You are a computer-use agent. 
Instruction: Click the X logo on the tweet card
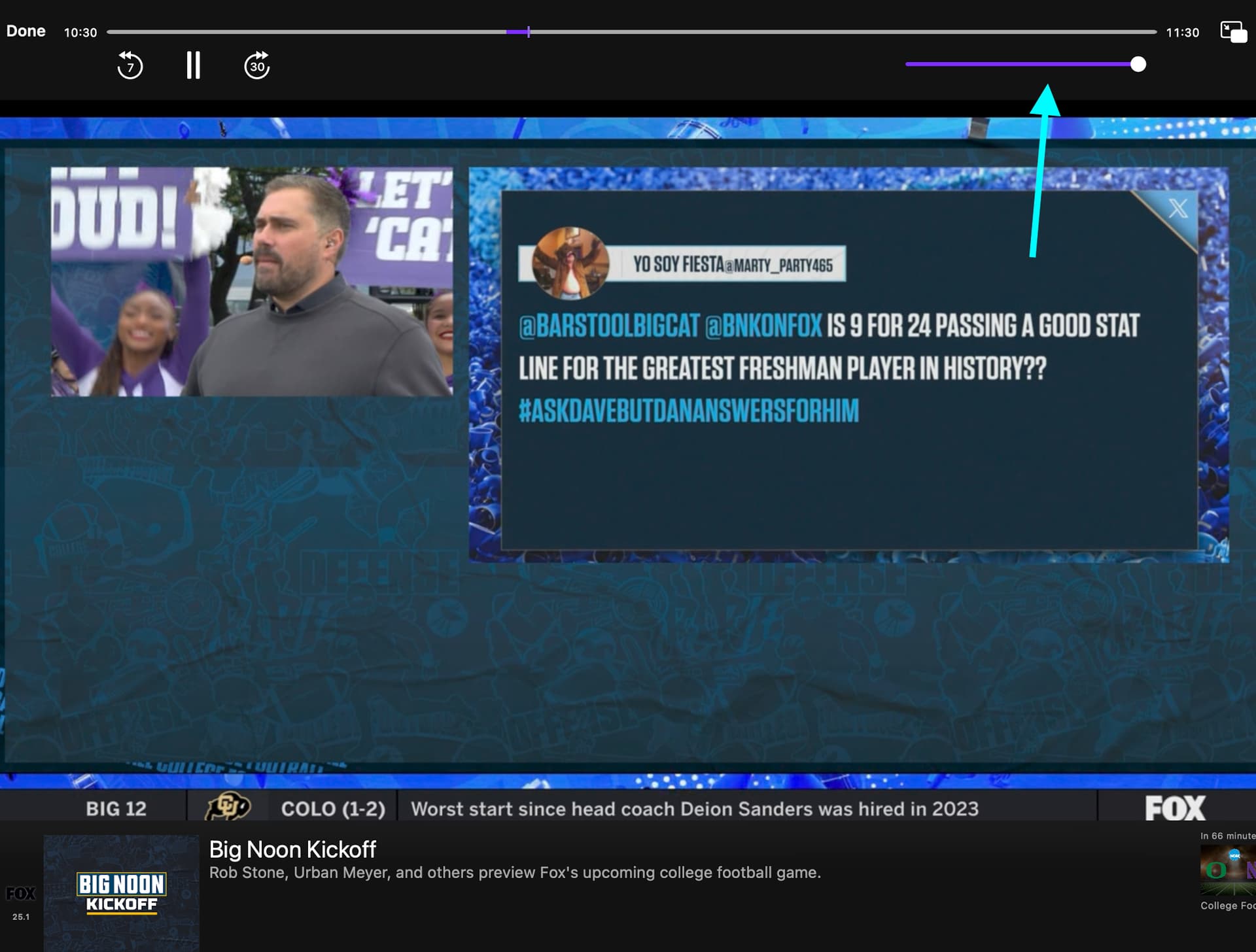(1177, 209)
